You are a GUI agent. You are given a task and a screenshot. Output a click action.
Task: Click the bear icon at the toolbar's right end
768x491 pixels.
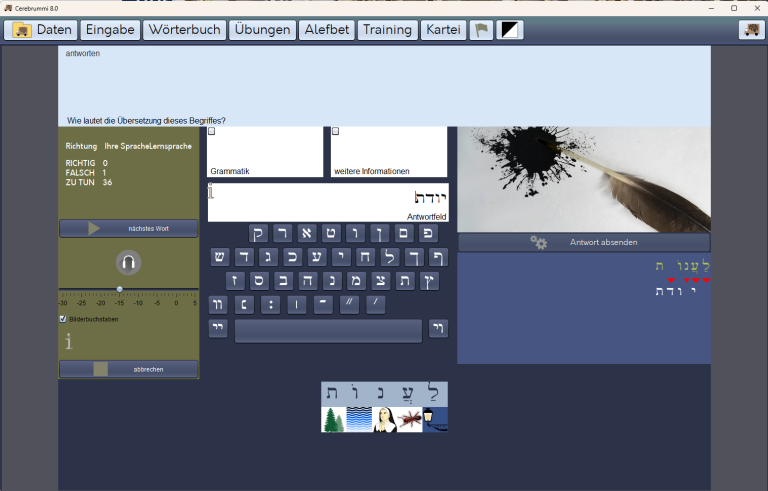tap(751, 30)
